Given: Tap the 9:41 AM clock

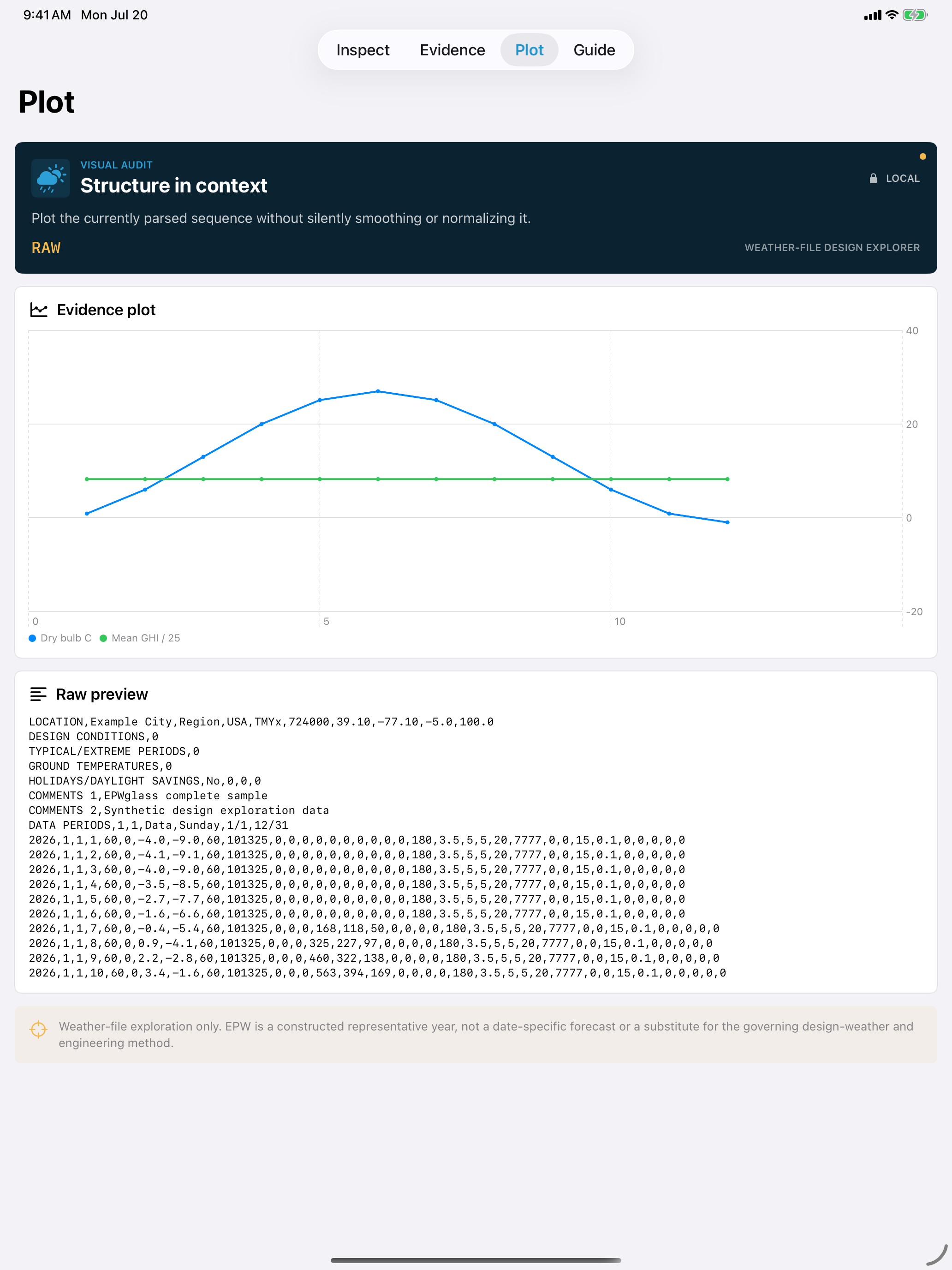Looking at the screenshot, I should pos(47,15).
